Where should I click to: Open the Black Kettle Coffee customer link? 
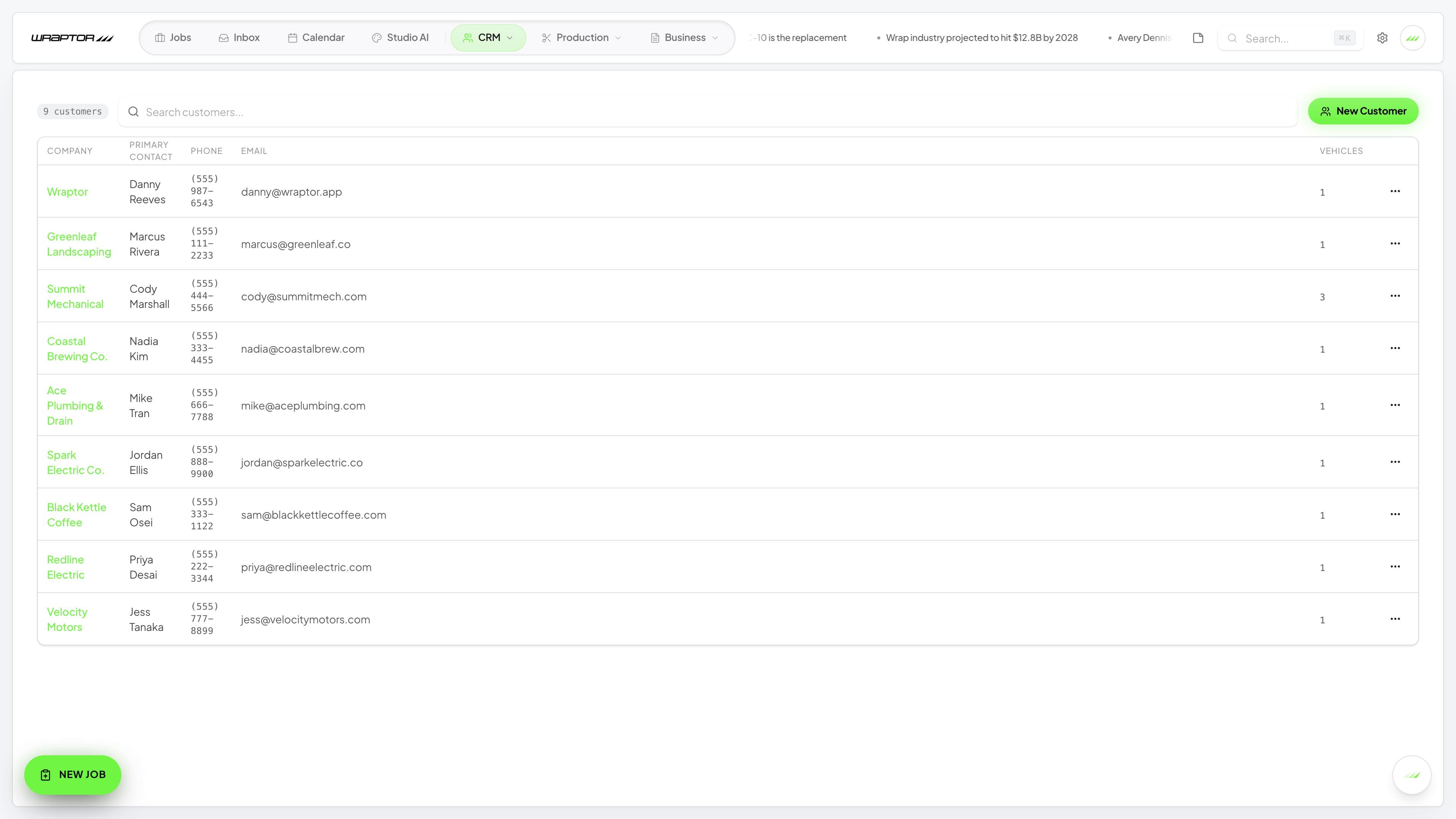coord(76,515)
